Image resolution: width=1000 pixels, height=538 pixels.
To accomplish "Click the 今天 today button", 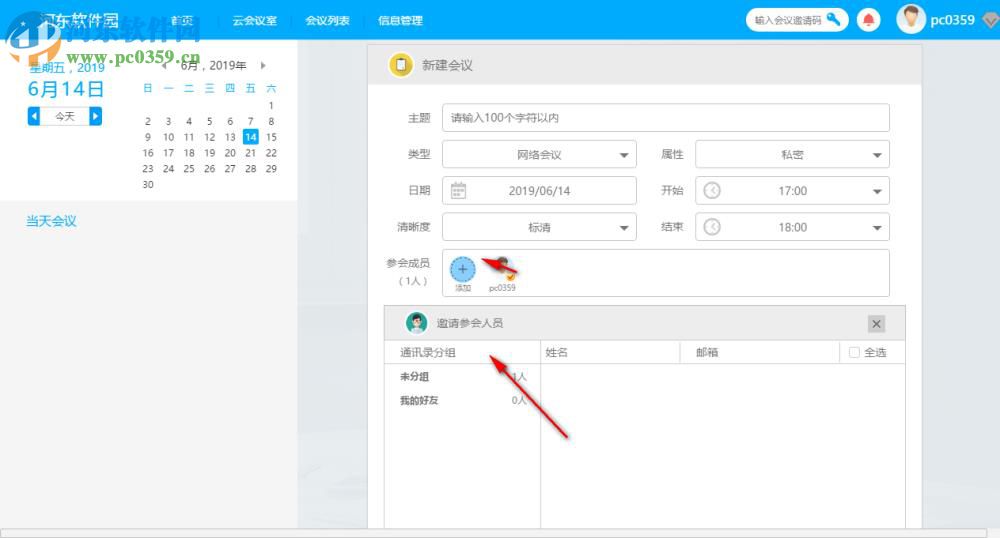I will pos(64,116).
